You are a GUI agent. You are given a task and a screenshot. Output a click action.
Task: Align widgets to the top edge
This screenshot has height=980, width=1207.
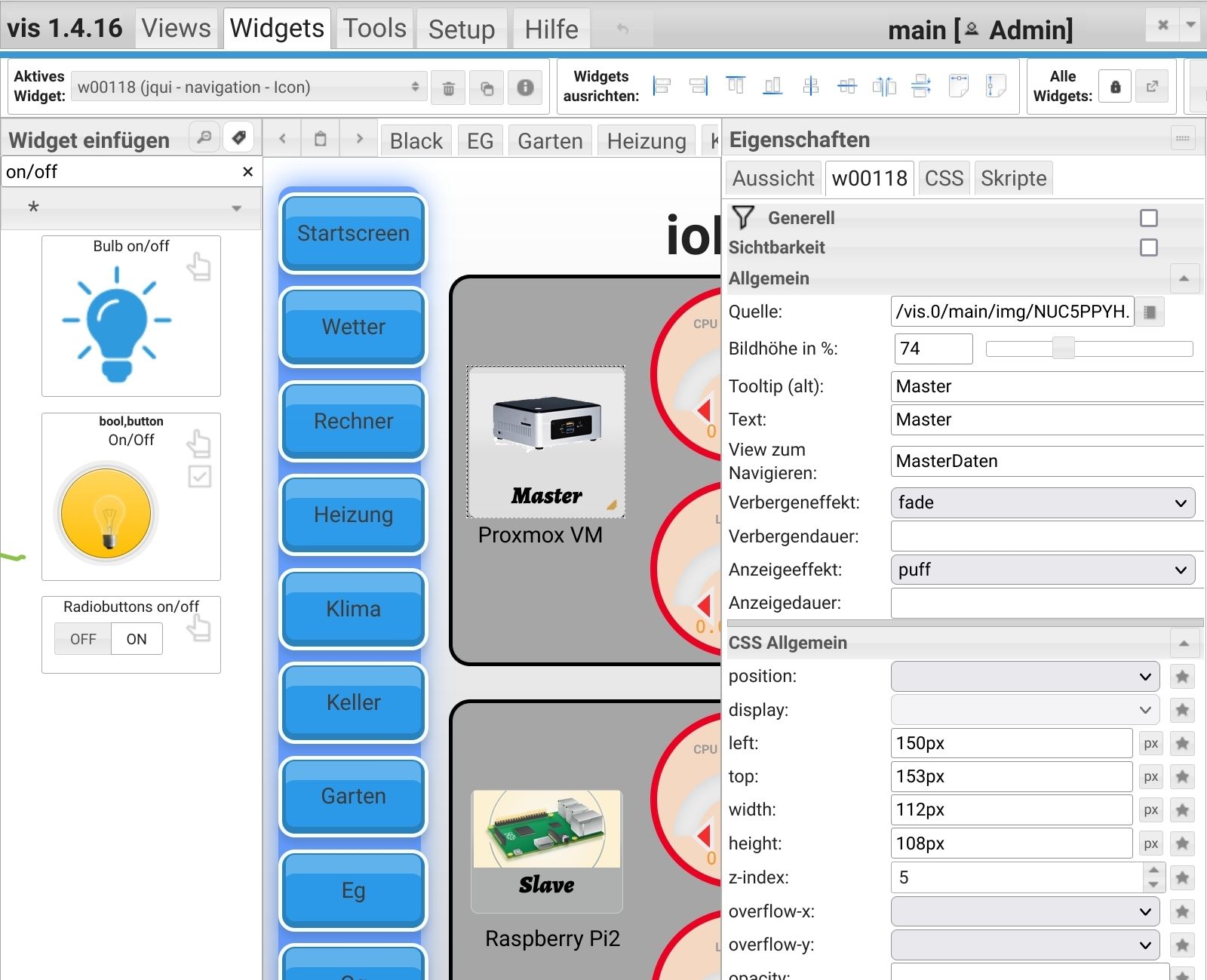[x=736, y=86]
